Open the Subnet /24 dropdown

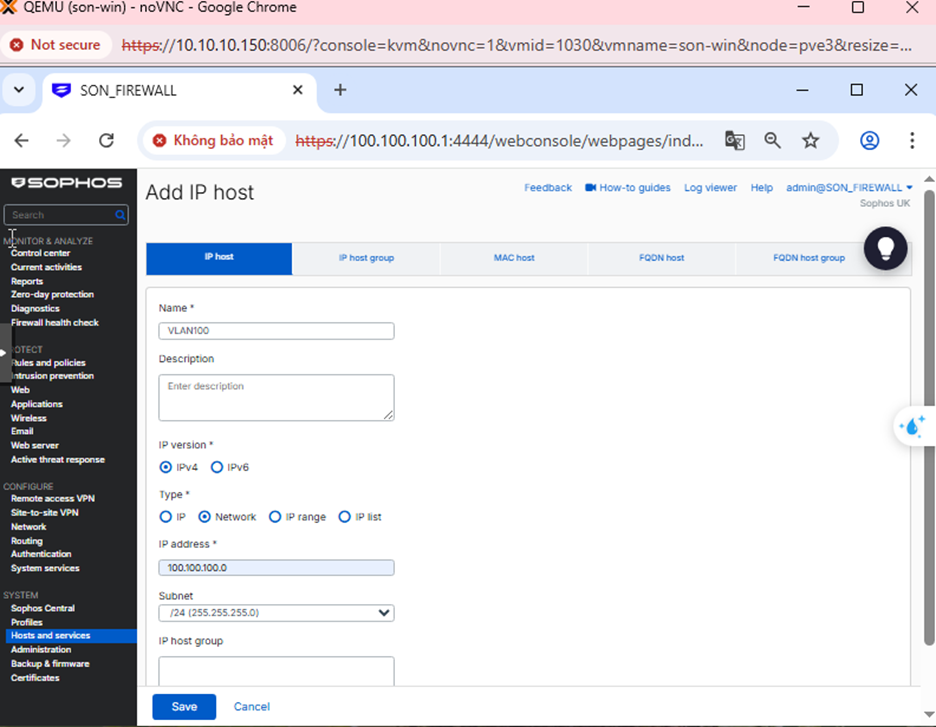(x=276, y=613)
